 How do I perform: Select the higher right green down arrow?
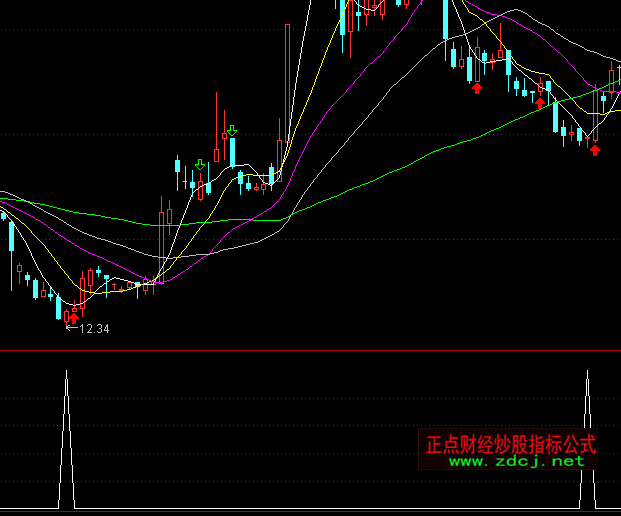coord(231,130)
